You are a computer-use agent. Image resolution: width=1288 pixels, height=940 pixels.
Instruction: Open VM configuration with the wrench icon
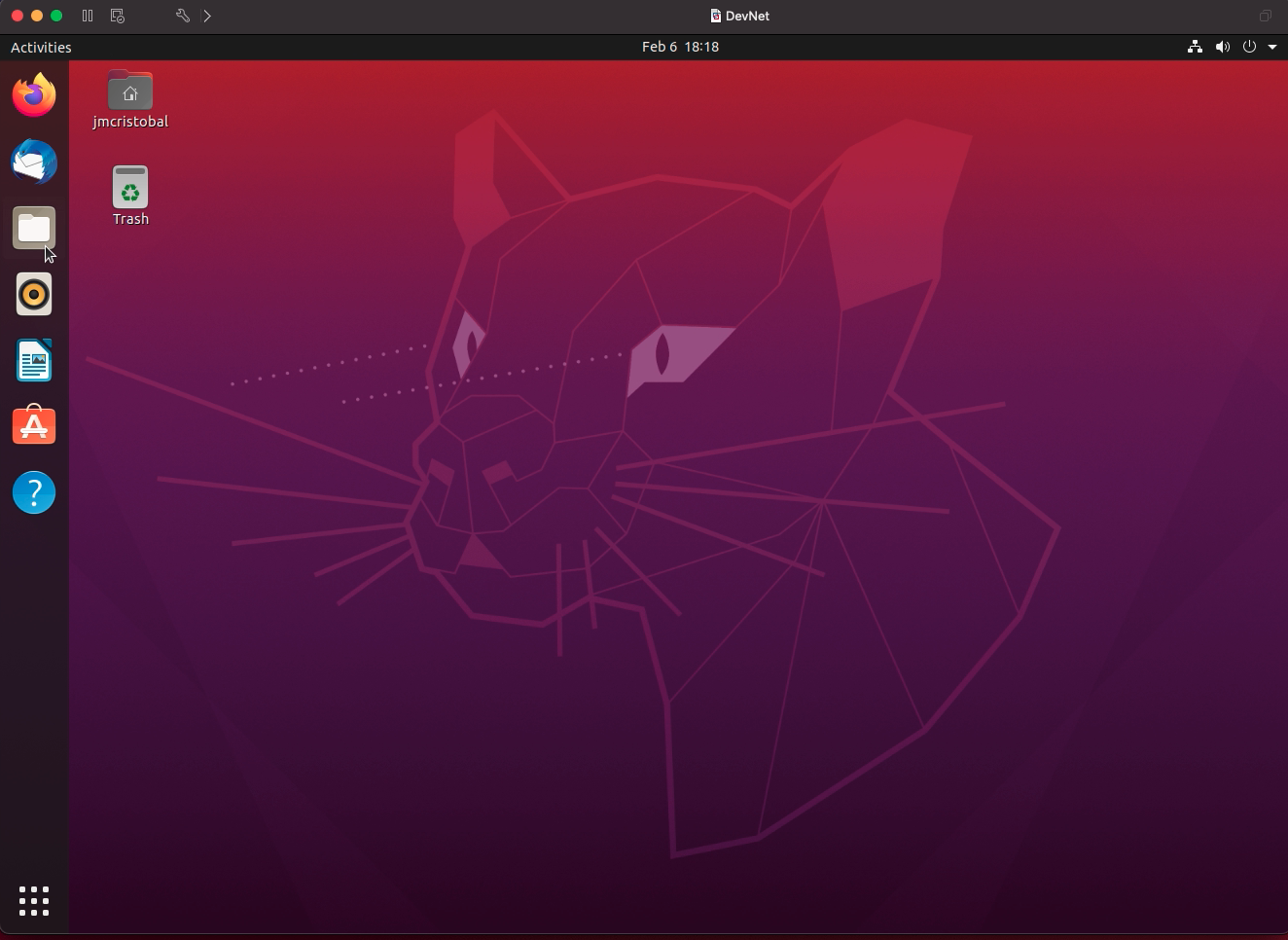(x=182, y=16)
